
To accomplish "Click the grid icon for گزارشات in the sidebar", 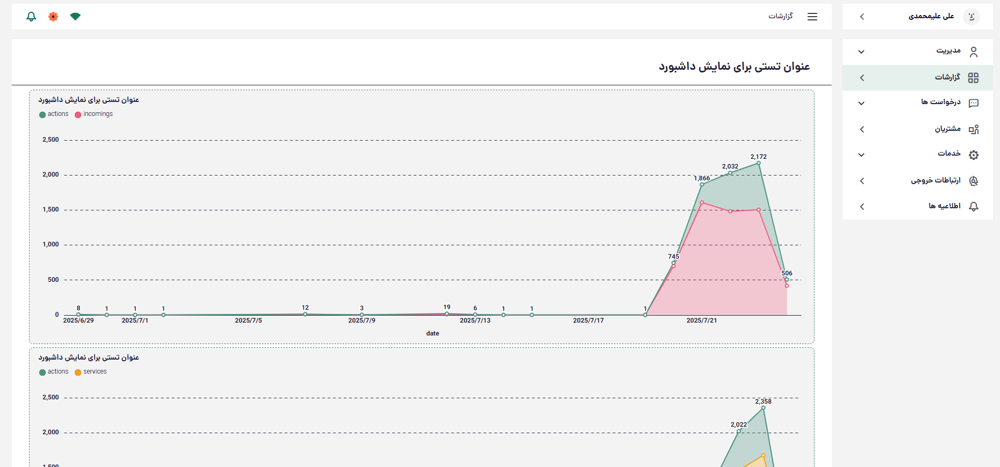I will 973,78.
